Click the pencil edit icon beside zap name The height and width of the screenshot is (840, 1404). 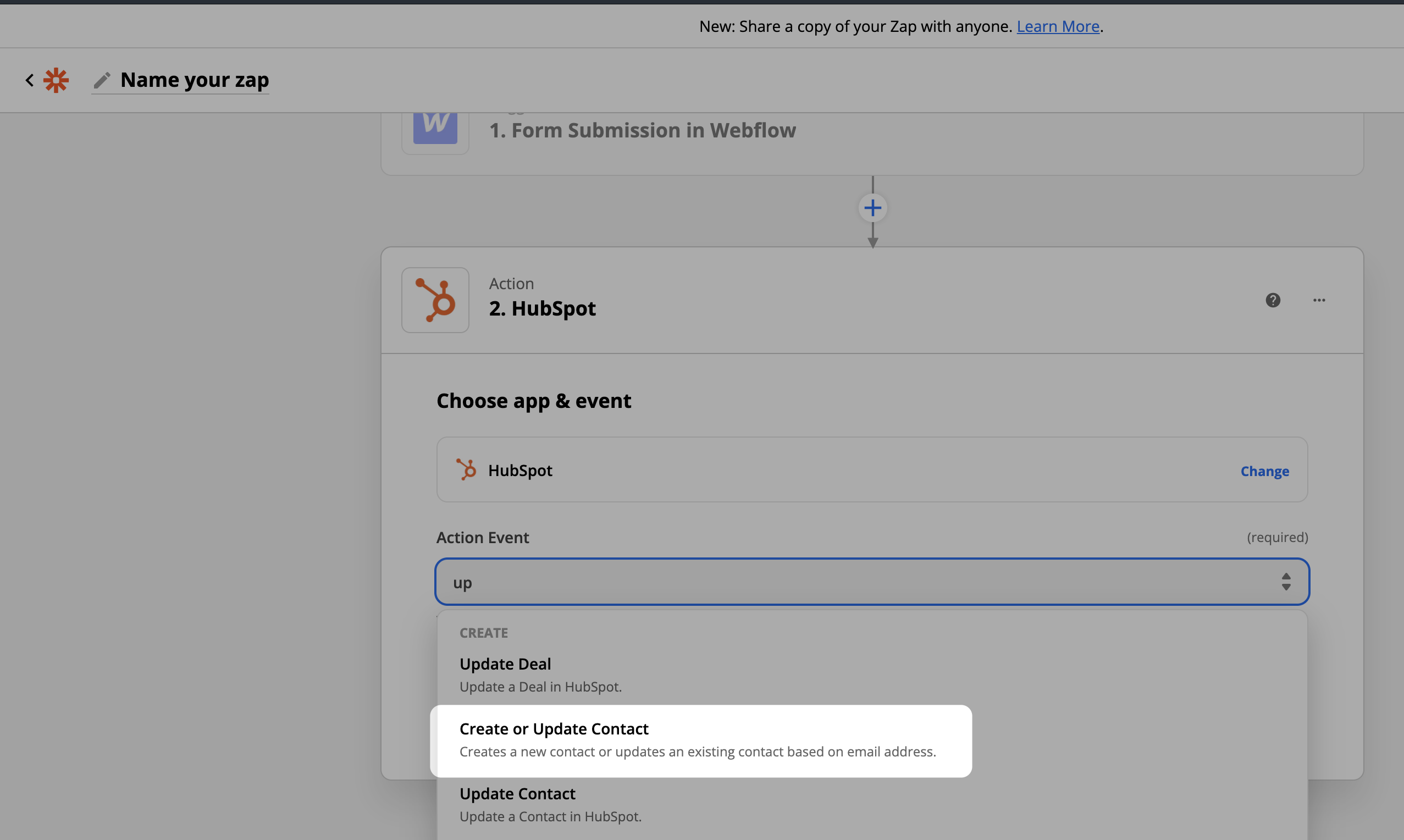(102, 80)
